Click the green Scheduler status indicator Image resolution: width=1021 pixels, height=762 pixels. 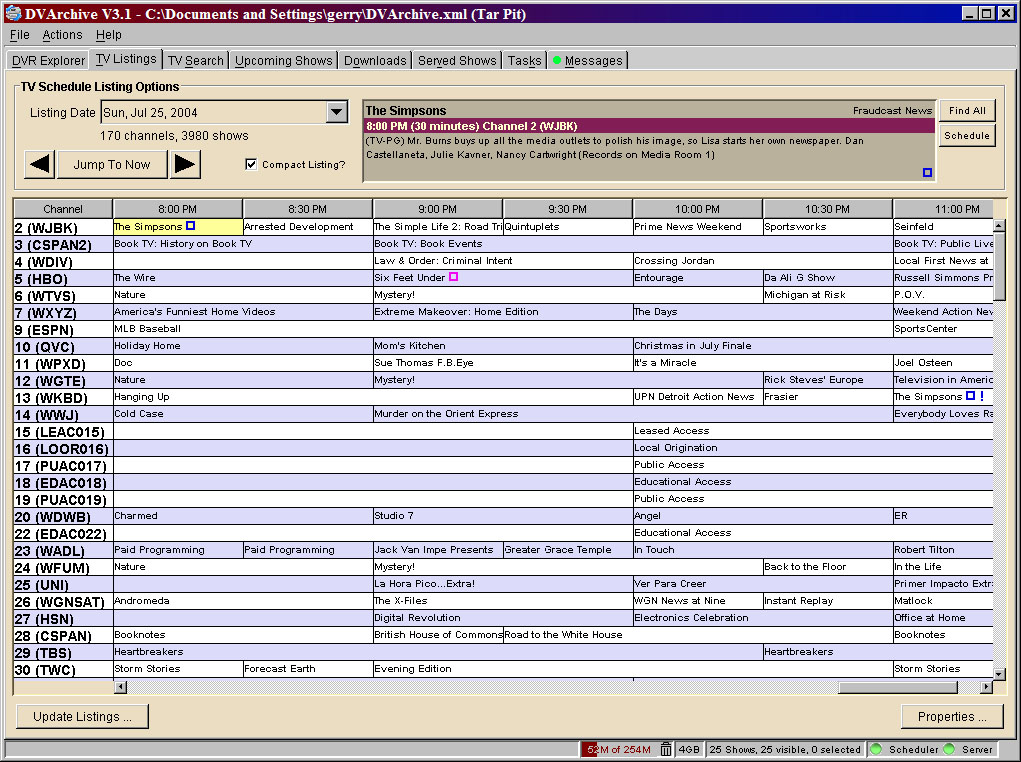tap(876, 749)
